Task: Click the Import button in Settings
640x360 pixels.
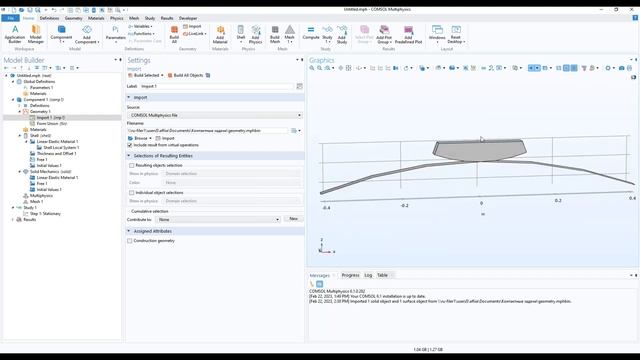Action: coord(165,138)
